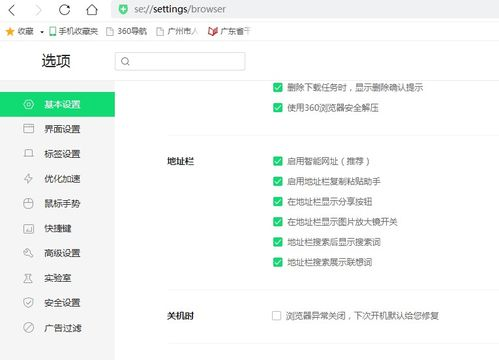Click the 快捷键 keyboard icon
The width and height of the screenshot is (499, 360).
(x=29, y=228)
